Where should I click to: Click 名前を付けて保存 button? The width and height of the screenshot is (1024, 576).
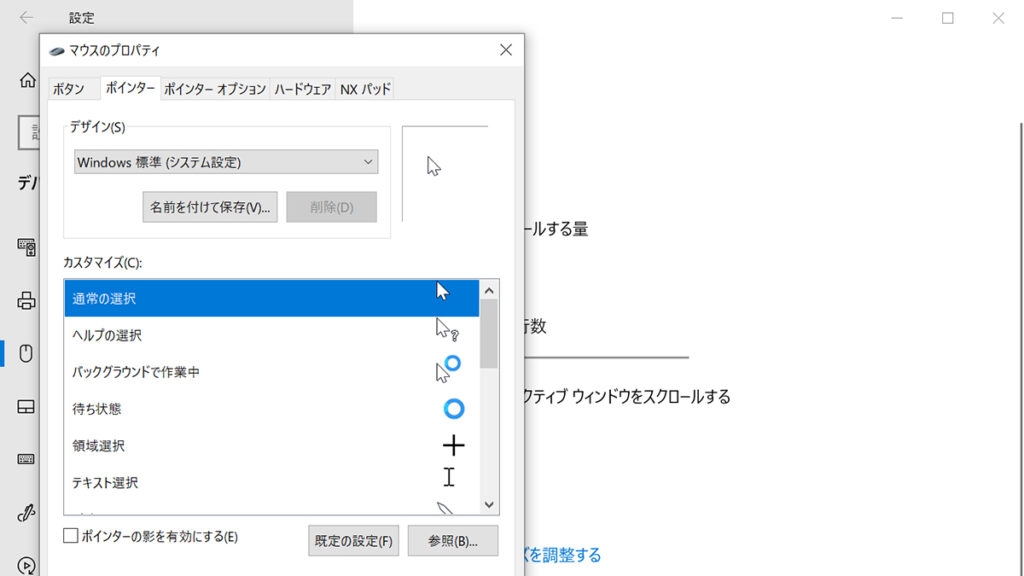click(210, 207)
